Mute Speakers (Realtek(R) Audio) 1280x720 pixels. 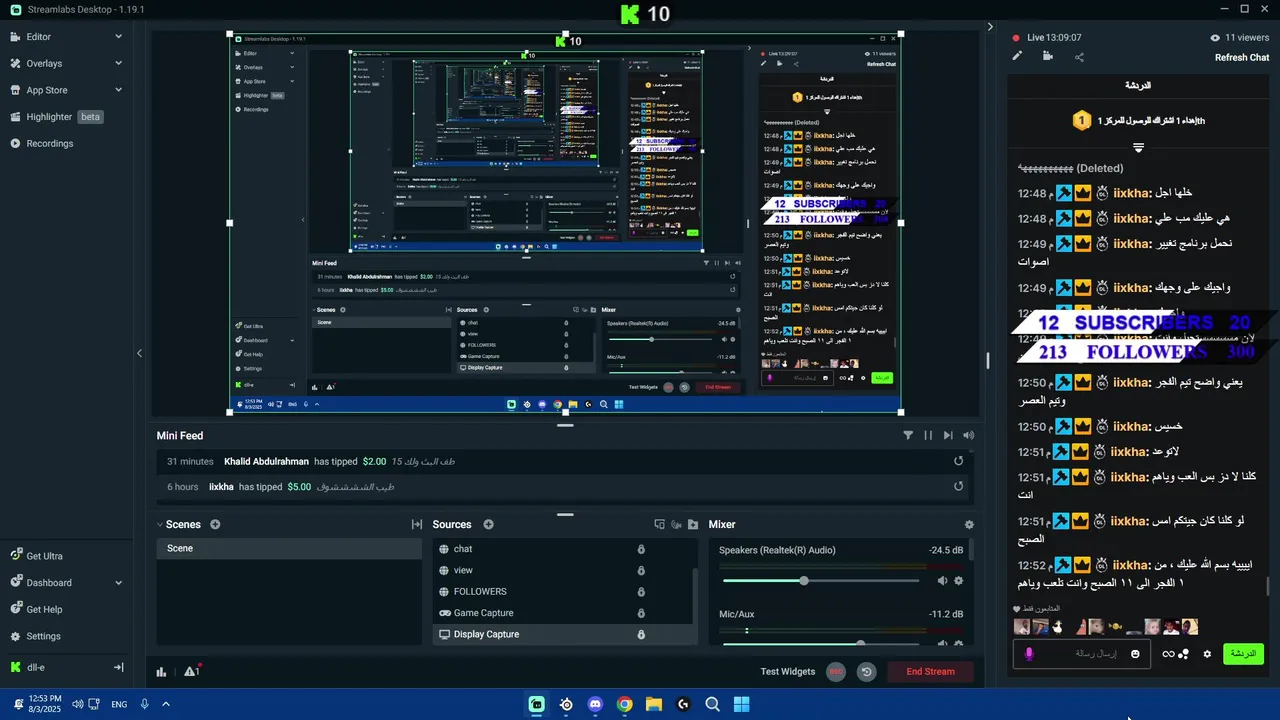tap(942, 581)
